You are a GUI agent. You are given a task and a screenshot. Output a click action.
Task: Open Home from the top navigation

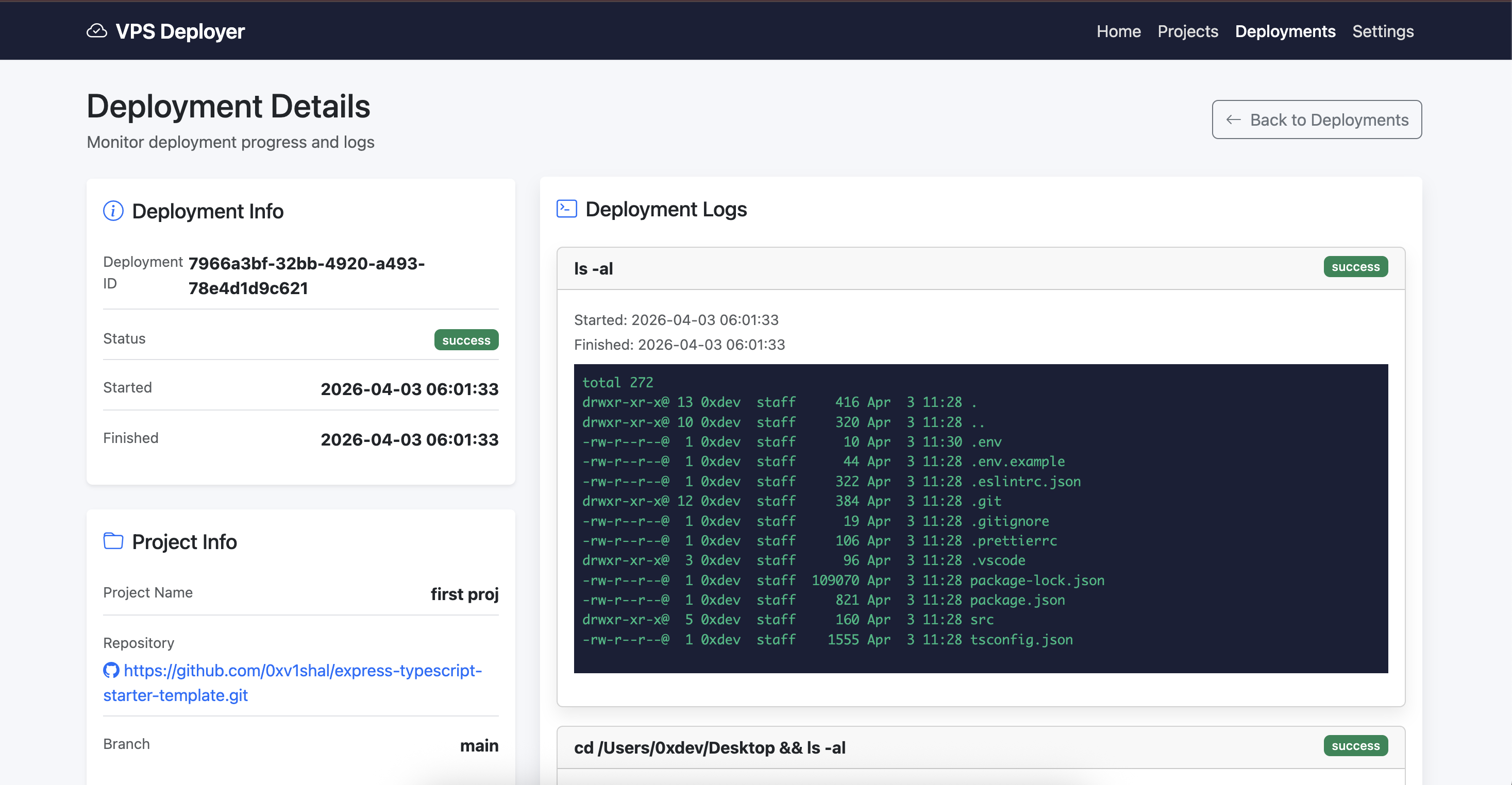click(x=1118, y=31)
